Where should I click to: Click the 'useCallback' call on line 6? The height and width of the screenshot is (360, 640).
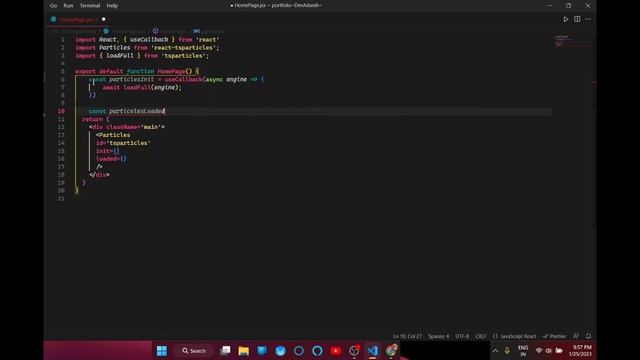[183, 79]
